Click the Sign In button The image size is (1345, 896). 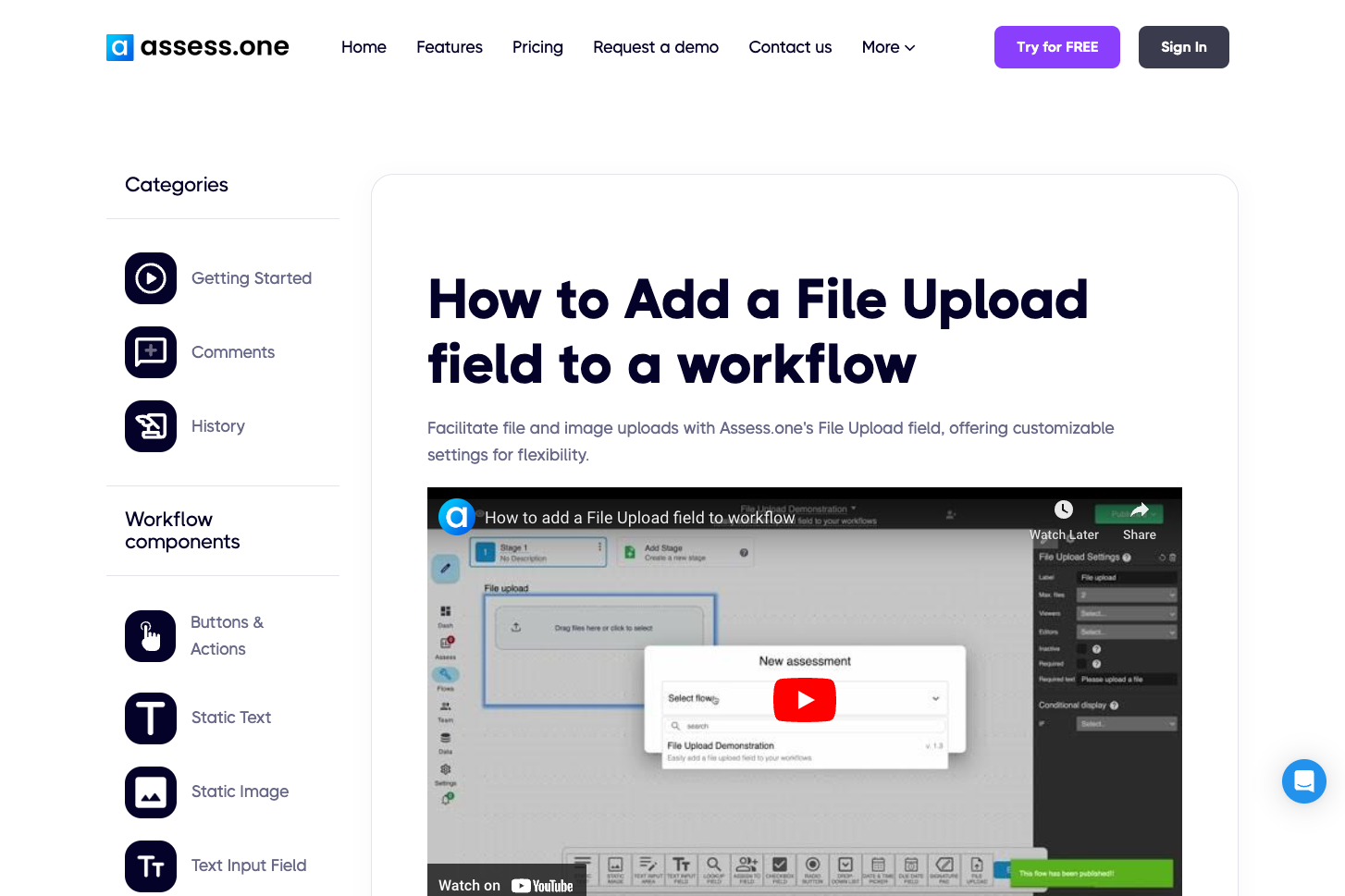pyautogui.click(x=1183, y=47)
